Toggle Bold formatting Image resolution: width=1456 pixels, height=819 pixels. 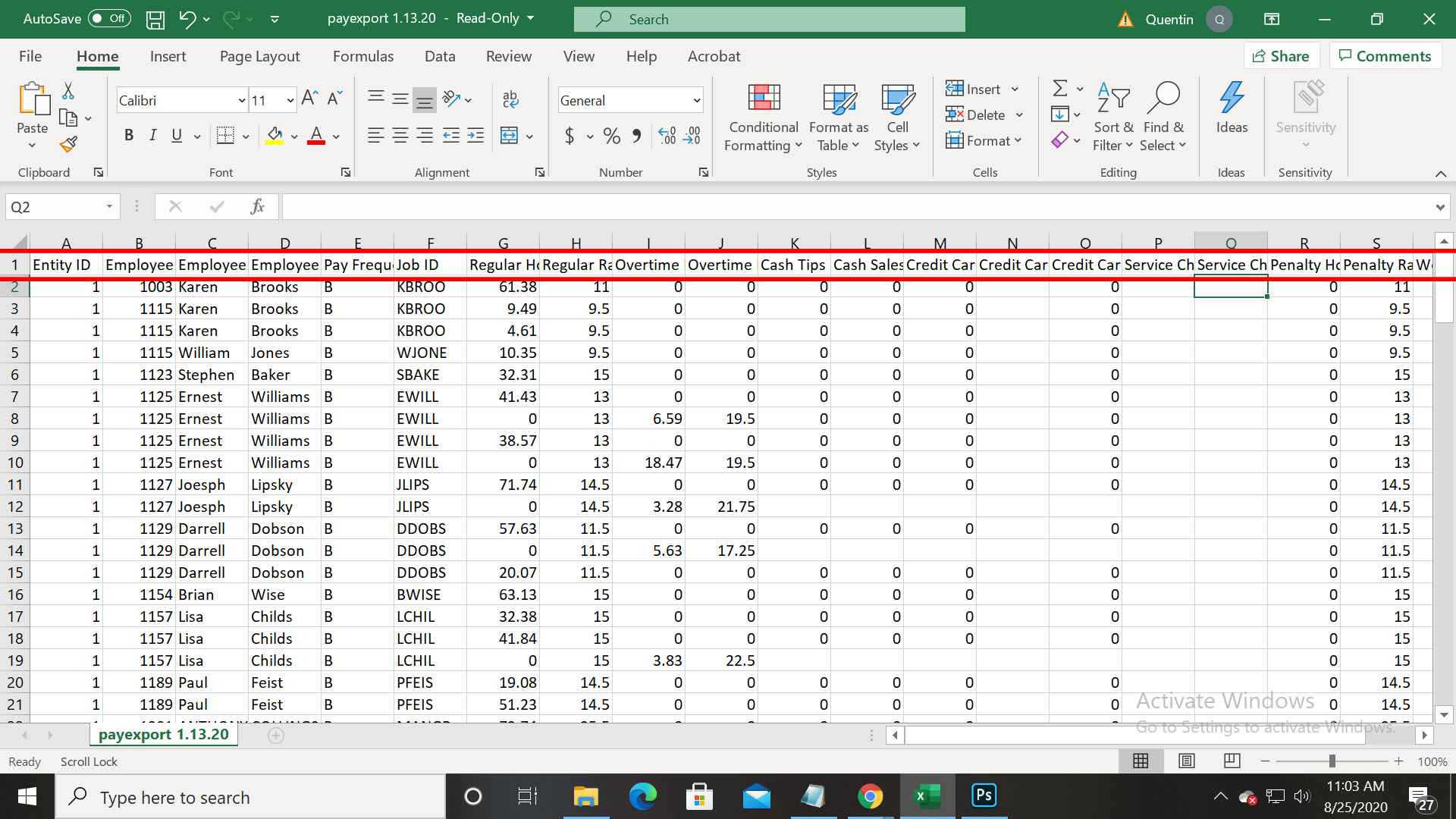point(129,136)
